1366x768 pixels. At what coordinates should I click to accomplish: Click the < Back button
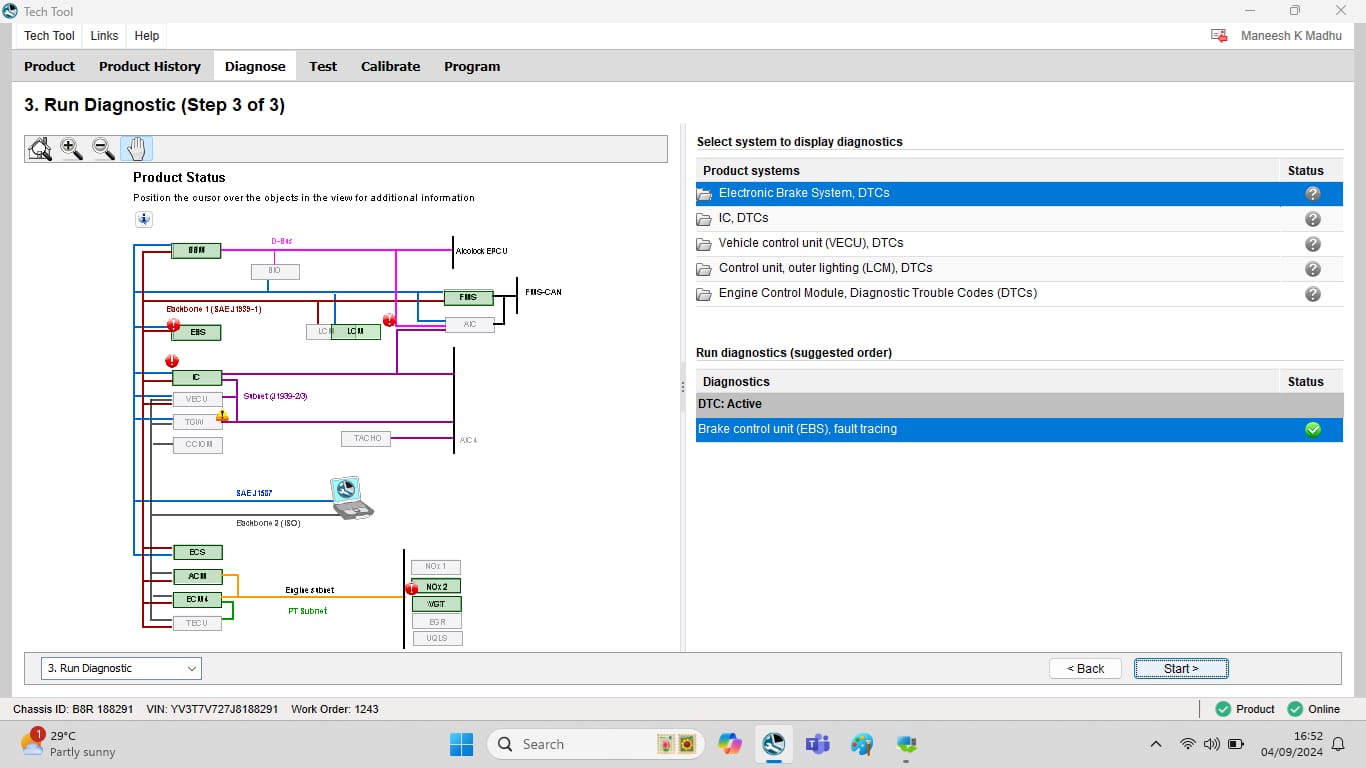click(1085, 668)
